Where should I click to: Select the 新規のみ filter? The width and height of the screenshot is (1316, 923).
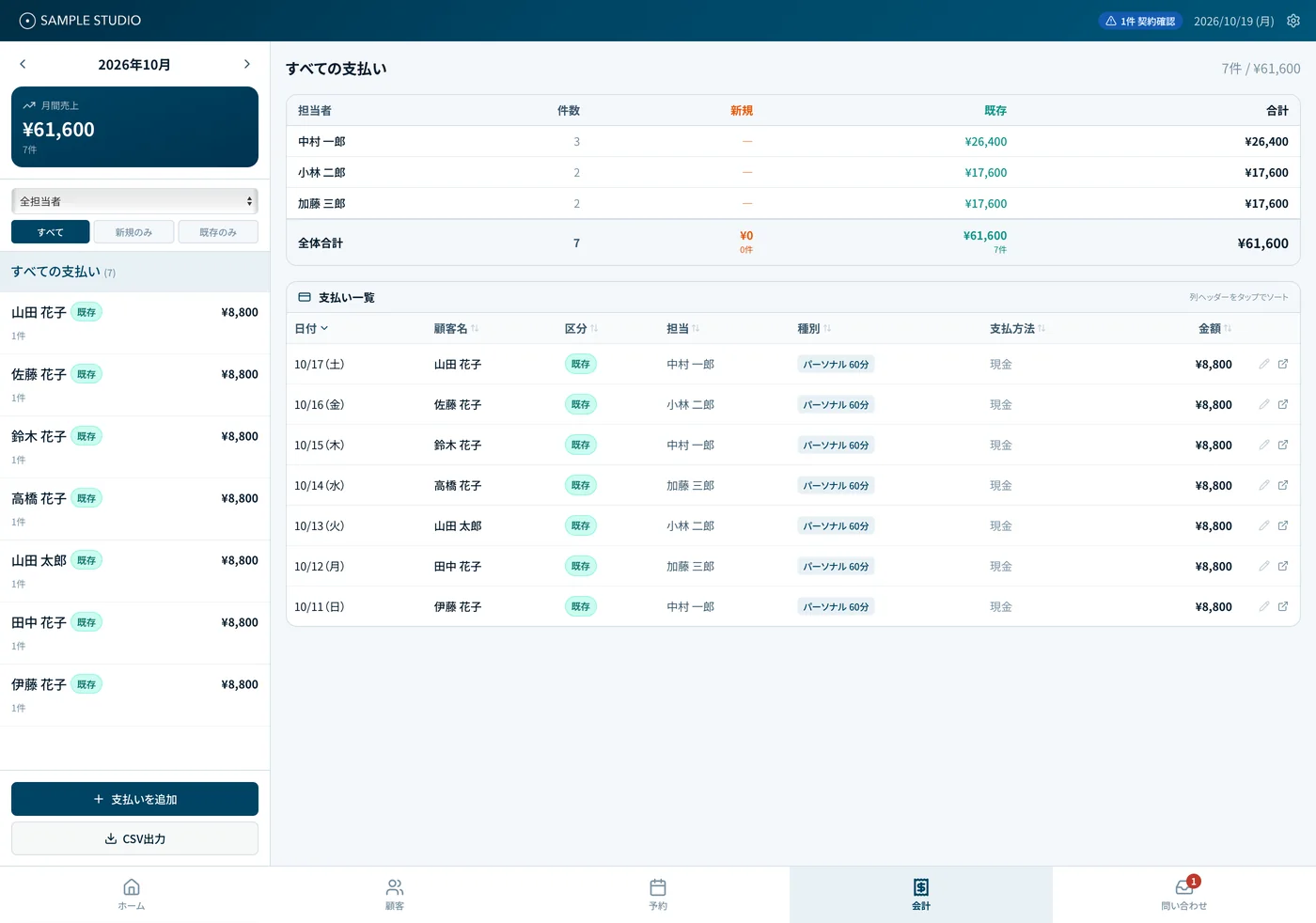[134, 232]
